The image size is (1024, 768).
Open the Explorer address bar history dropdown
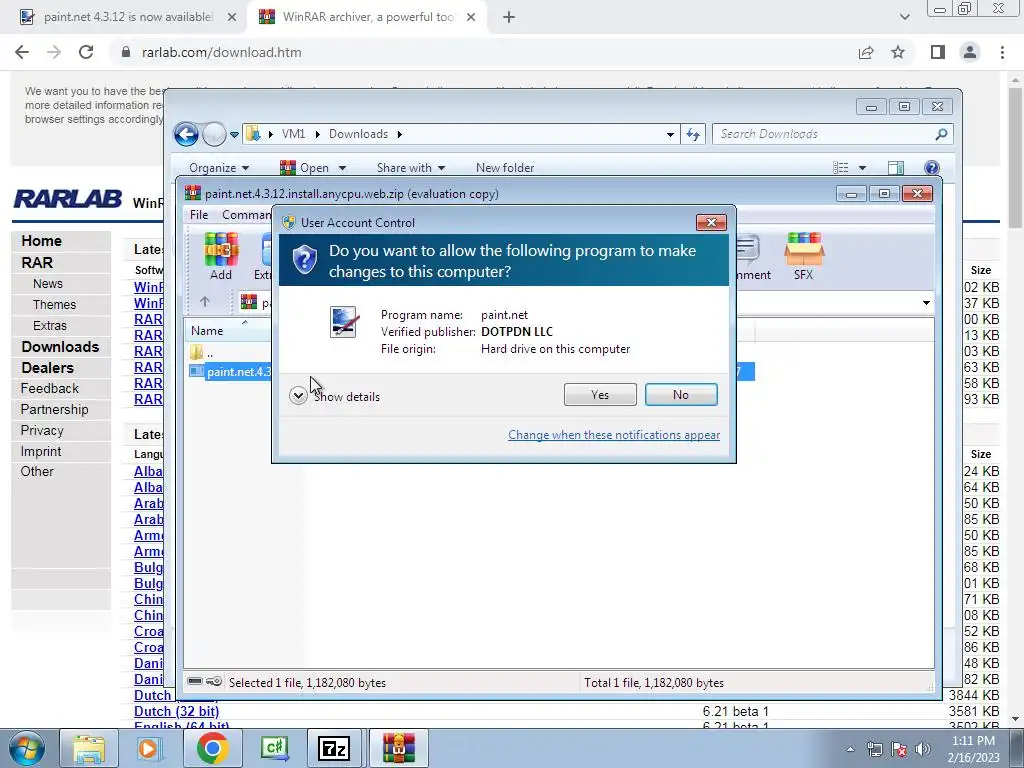(670, 135)
